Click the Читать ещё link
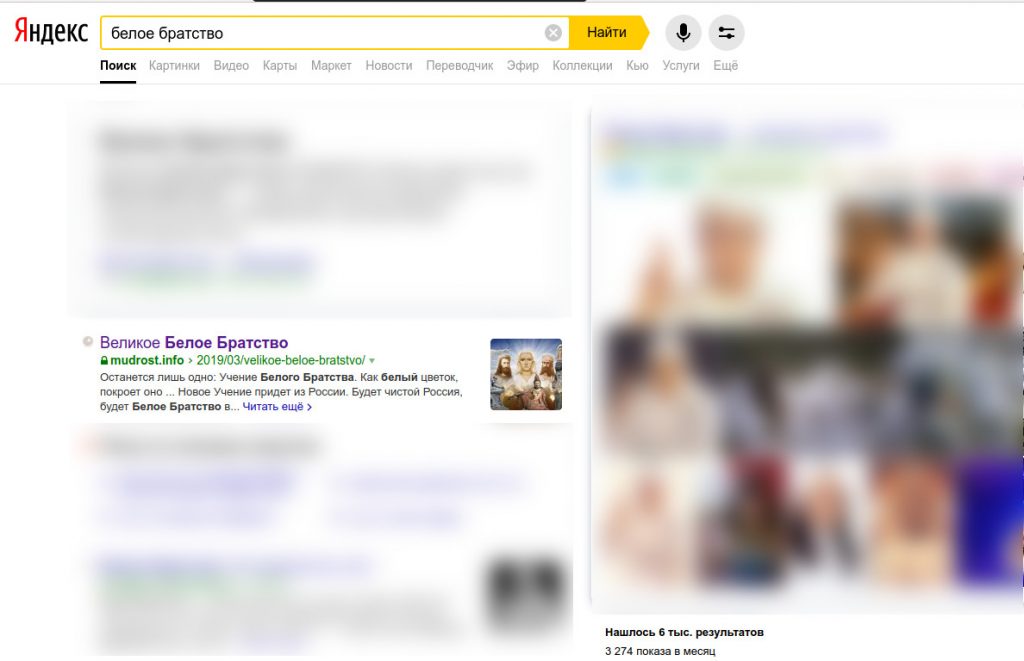The height and width of the screenshot is (661, 1024). click(277, 406)
